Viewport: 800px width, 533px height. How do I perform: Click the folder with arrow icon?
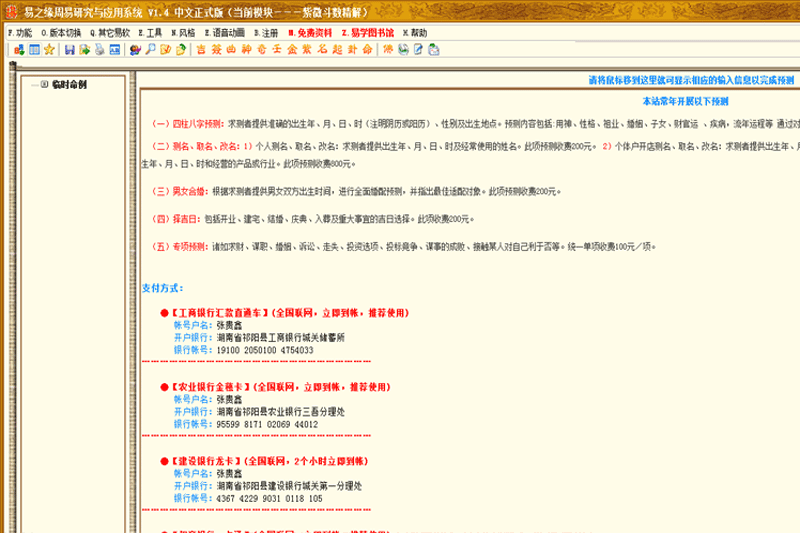pos(181,49)
